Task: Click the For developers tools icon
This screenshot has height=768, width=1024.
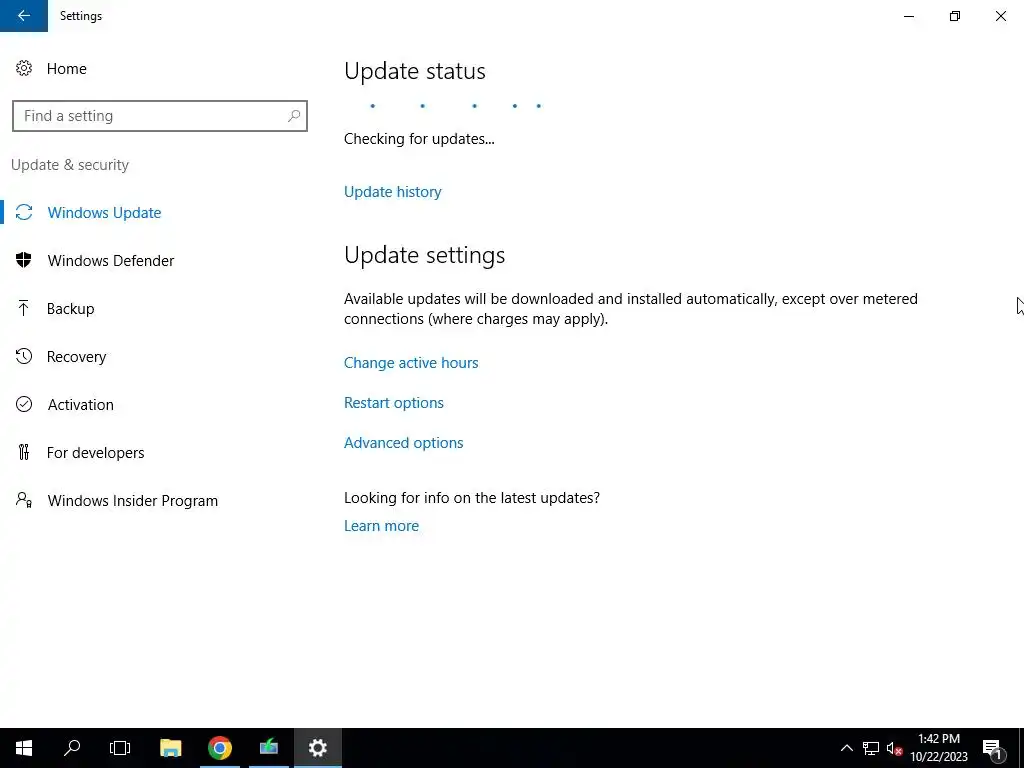Action: (24, 452)
